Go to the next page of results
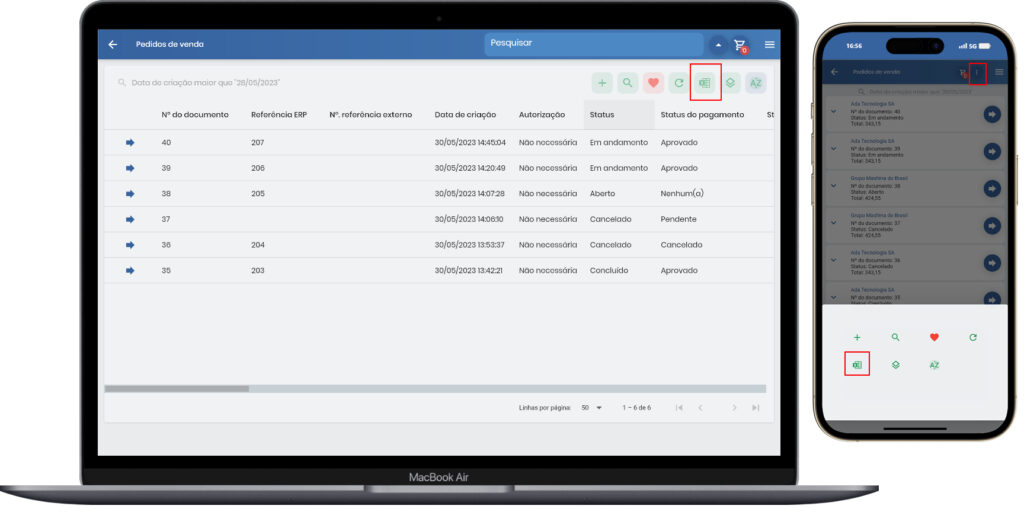The image size is (1024, 512). [734, 408]
